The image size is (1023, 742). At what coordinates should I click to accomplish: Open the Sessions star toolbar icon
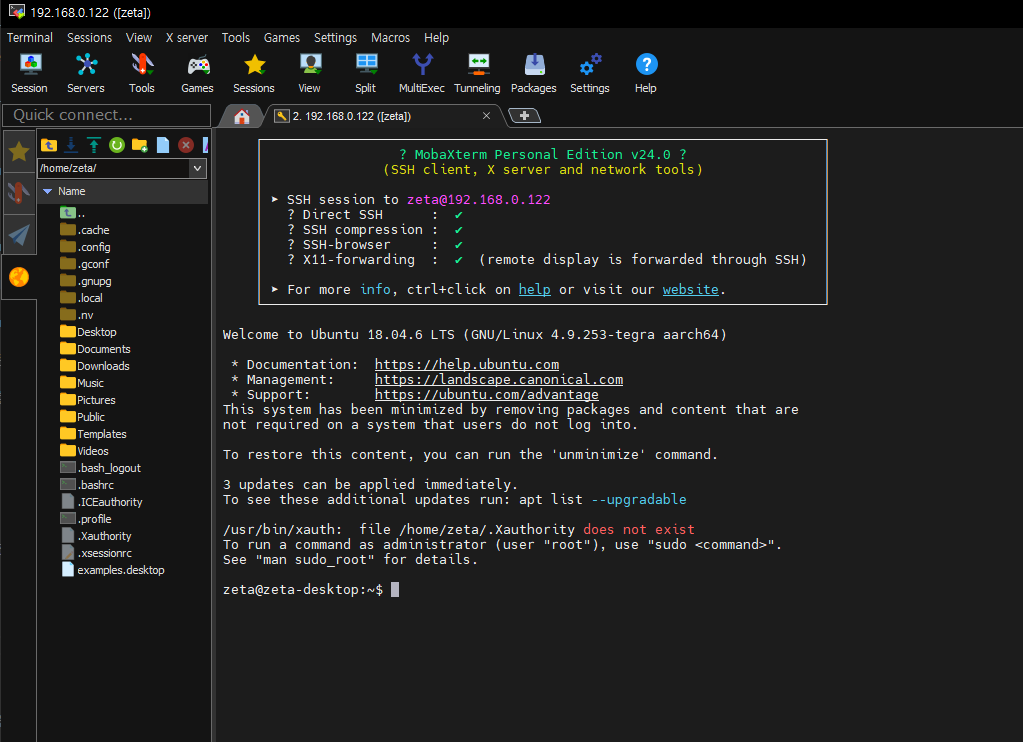(x=254, y=73)
